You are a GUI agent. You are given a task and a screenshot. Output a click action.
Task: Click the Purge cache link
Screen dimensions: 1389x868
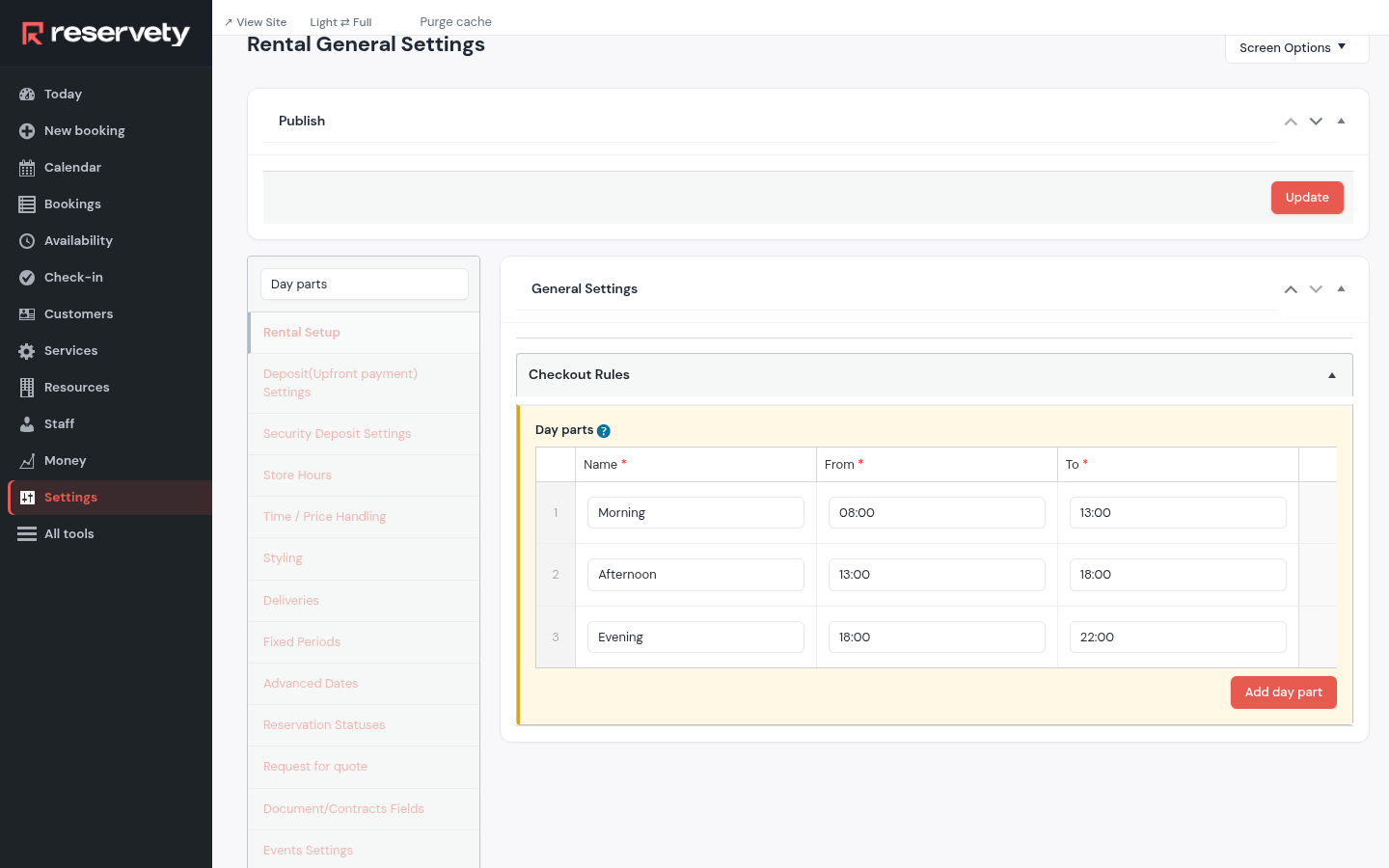pos(455,22)
